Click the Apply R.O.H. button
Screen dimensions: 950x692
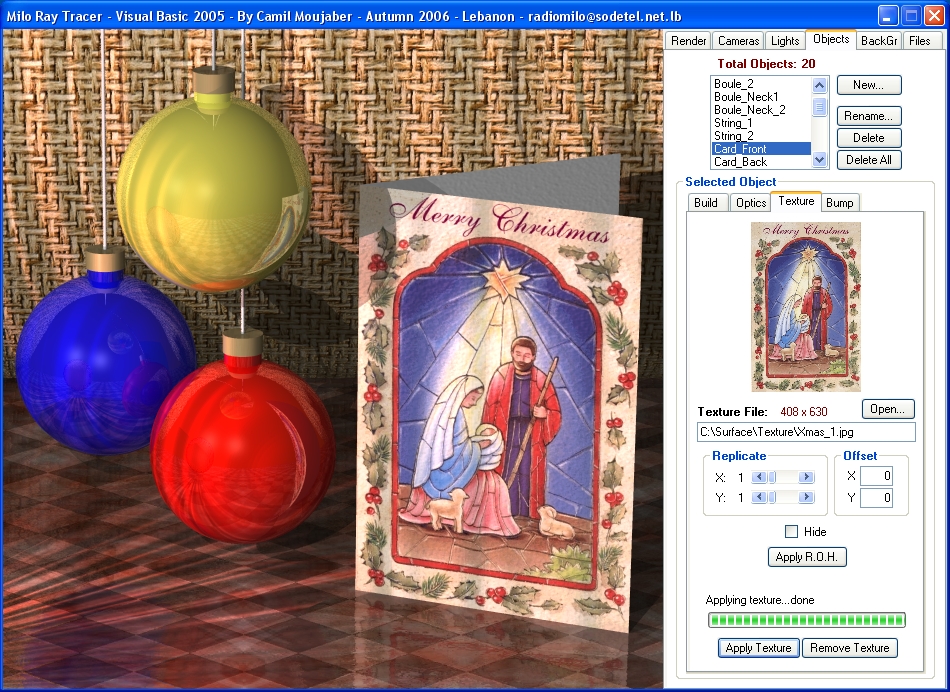click(807, 557)
